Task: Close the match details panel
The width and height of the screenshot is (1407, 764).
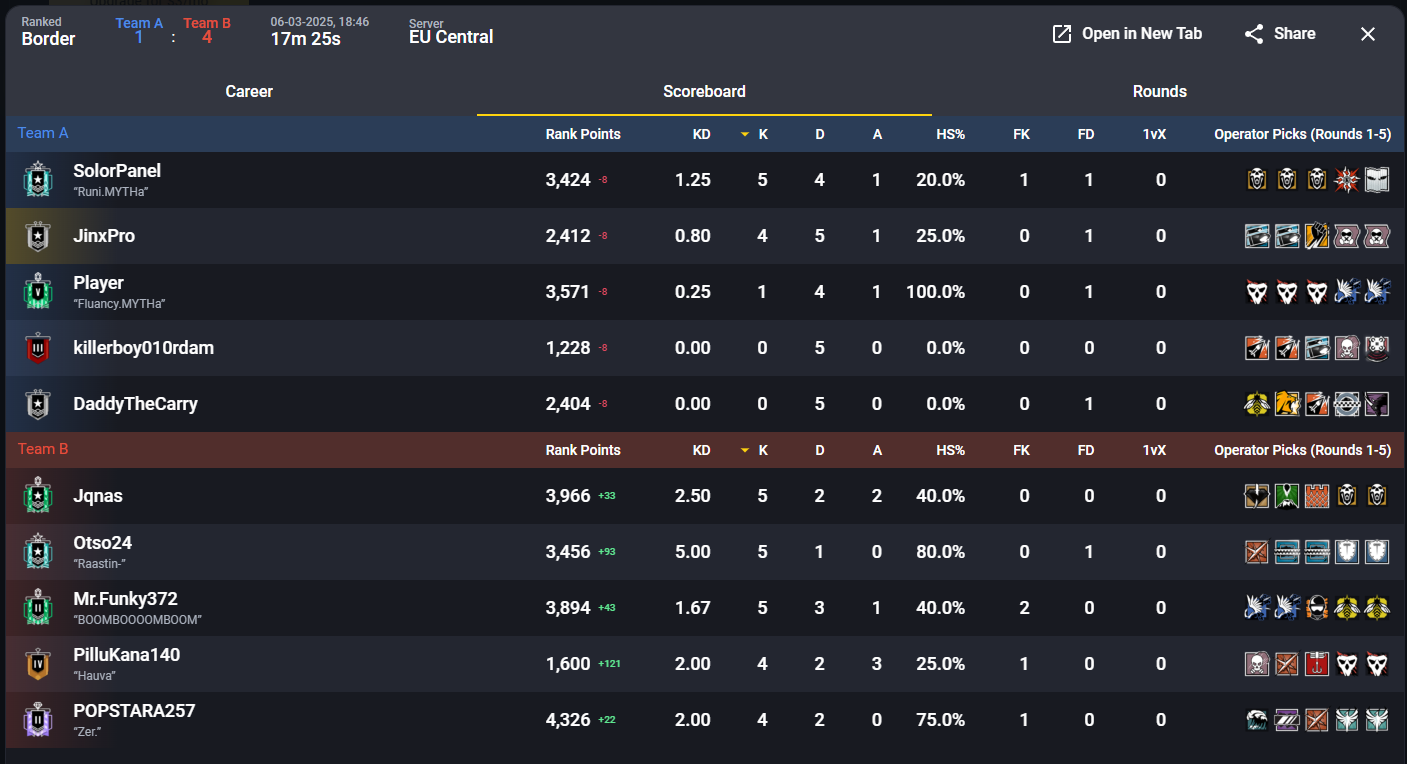Action: [1368, 34]
